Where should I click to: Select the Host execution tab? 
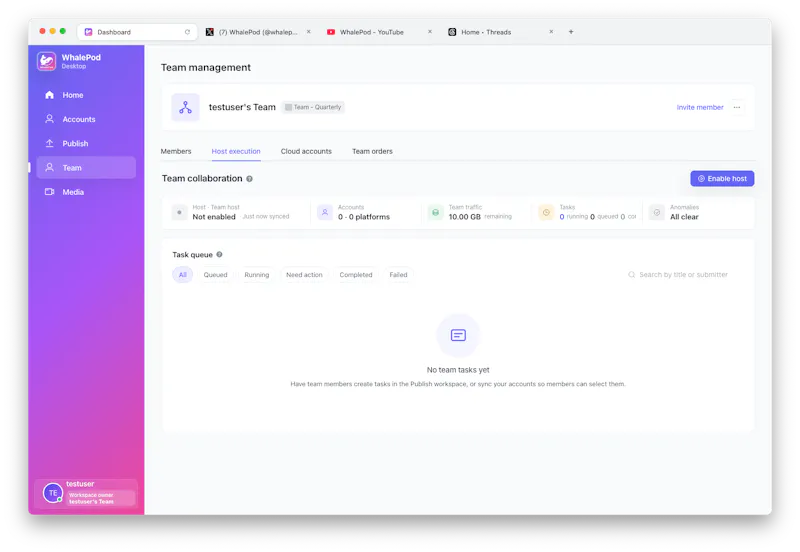(x=236, y=151)
